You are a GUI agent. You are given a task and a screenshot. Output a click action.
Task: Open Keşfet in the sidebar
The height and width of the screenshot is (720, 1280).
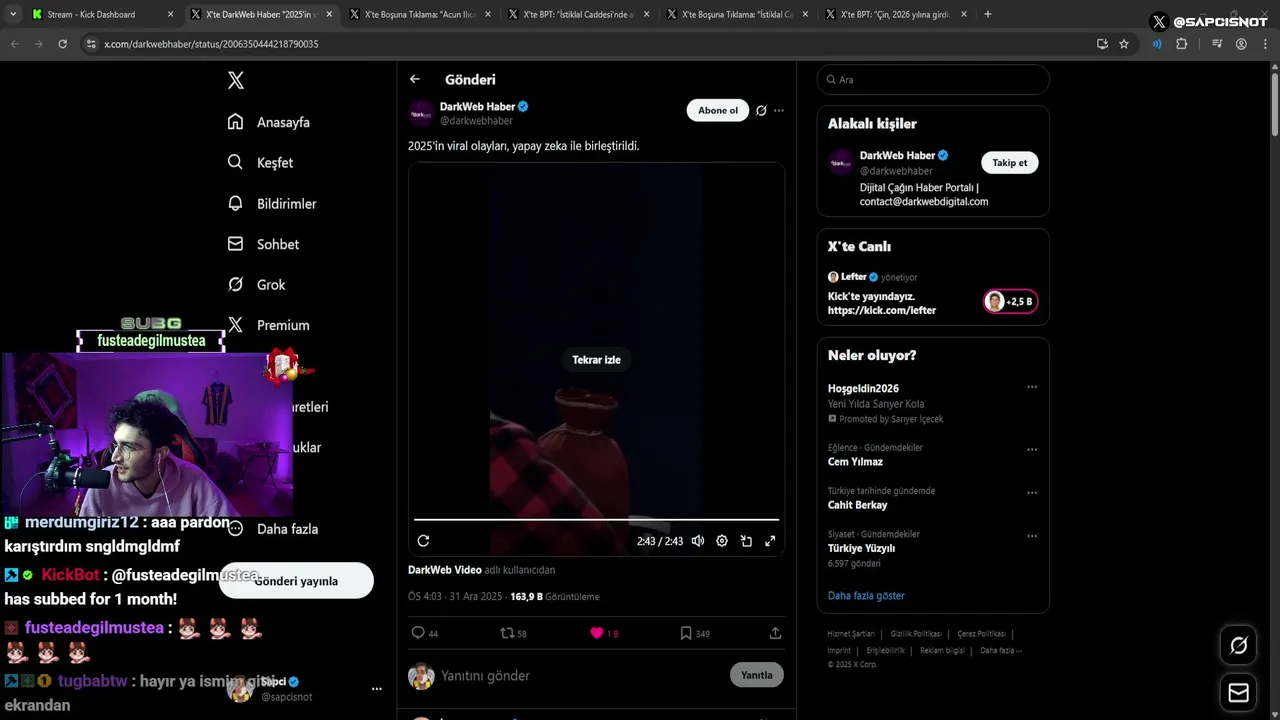click(x=260, y=162)
